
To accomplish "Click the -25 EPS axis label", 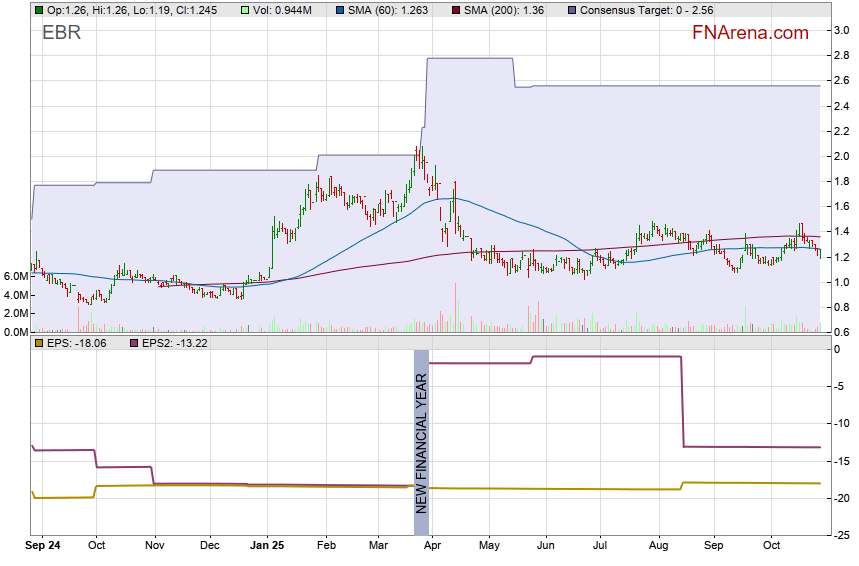I will (x=843, y=536).
